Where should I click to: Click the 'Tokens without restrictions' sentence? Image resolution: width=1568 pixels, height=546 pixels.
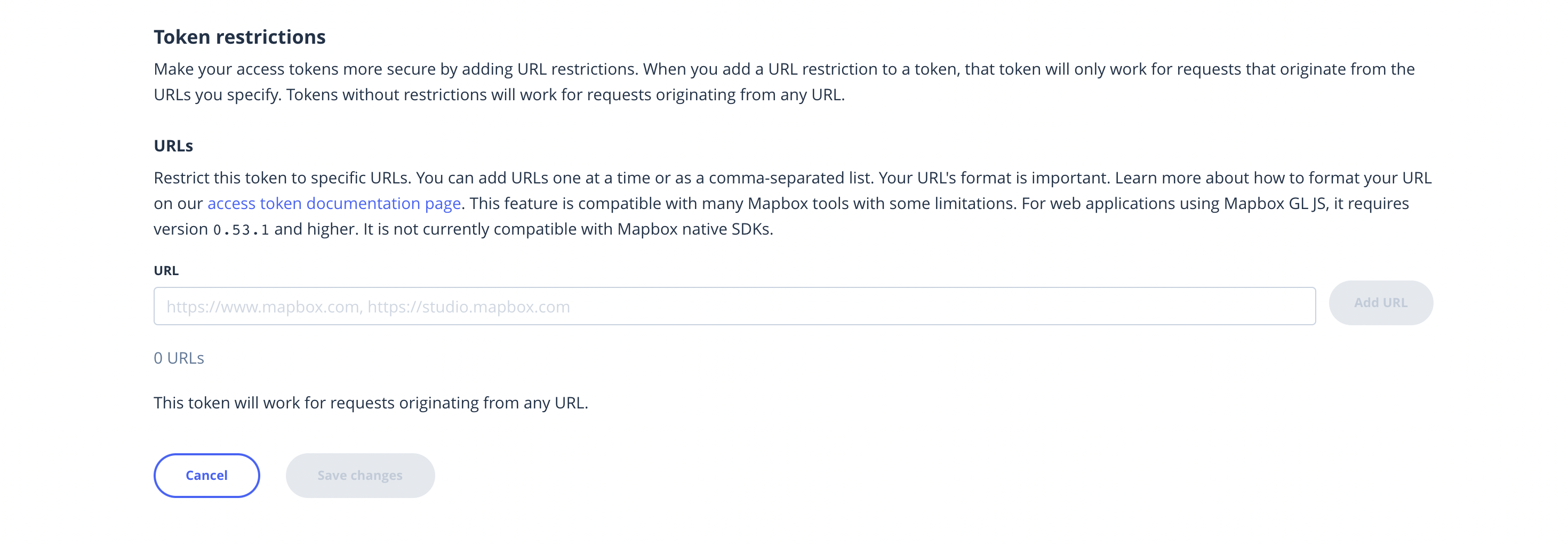pyautogui.click(x=565, y=95)
